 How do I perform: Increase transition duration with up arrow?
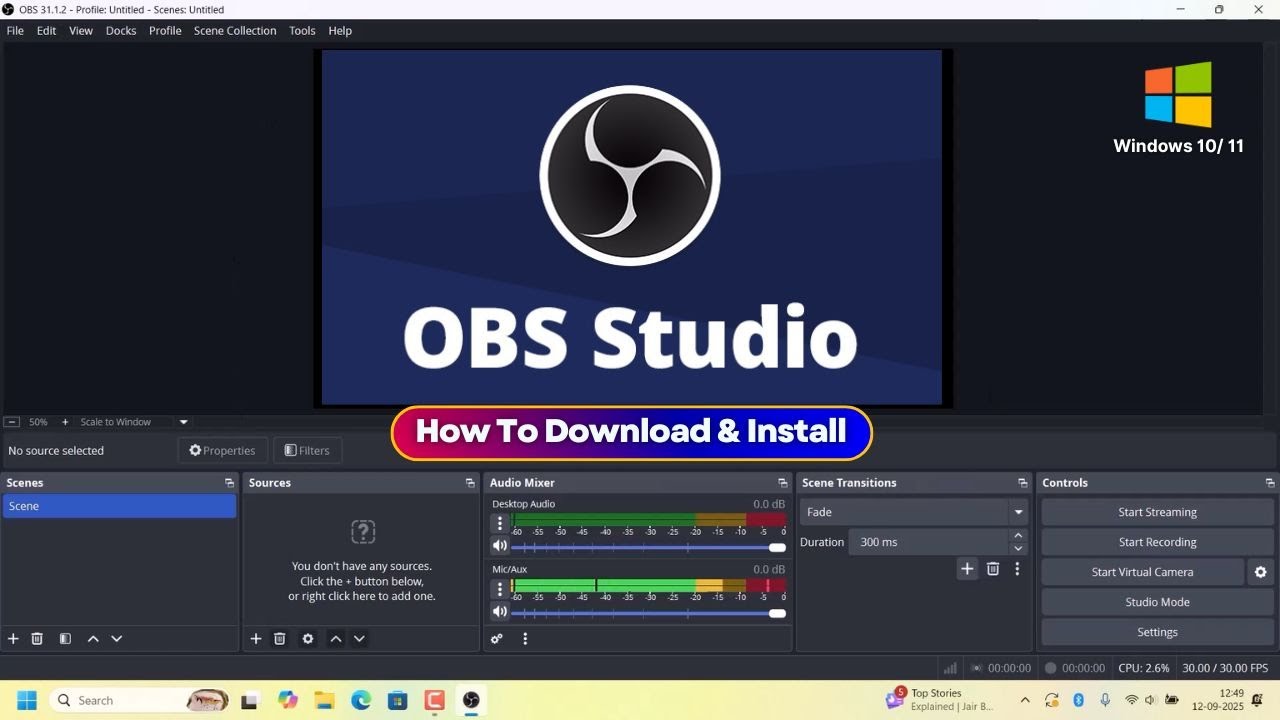click(x=1019, y=536)
